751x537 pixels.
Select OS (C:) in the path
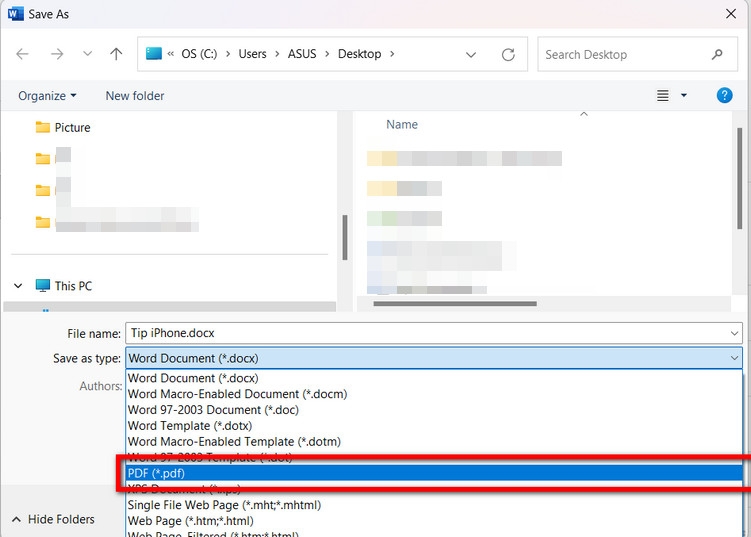(x=199, y=54)
